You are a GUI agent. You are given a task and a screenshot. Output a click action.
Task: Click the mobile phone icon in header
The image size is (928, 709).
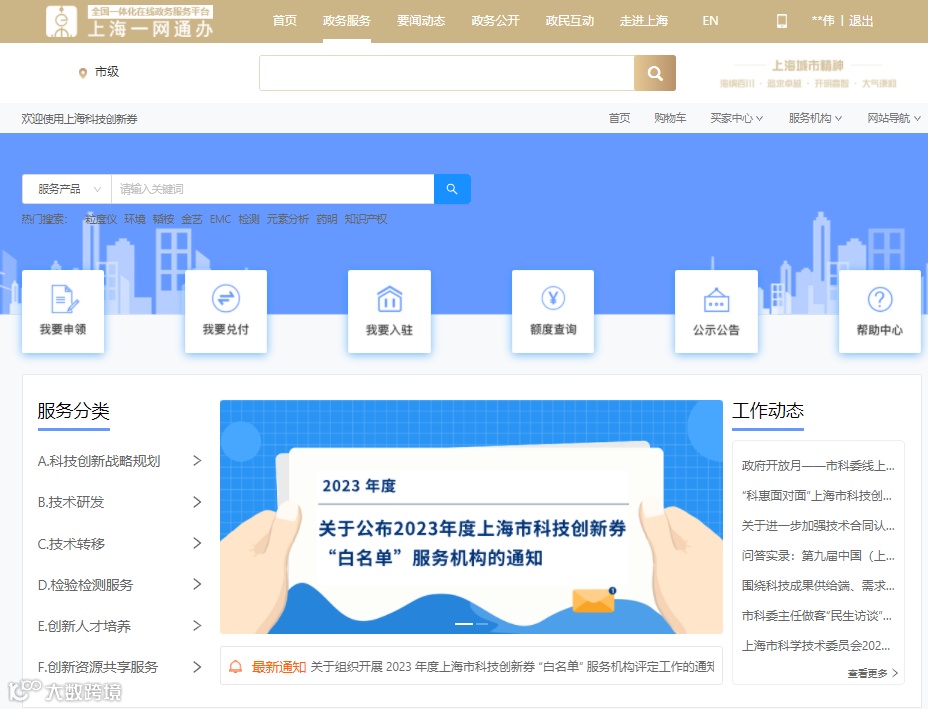tap(782, 21)
